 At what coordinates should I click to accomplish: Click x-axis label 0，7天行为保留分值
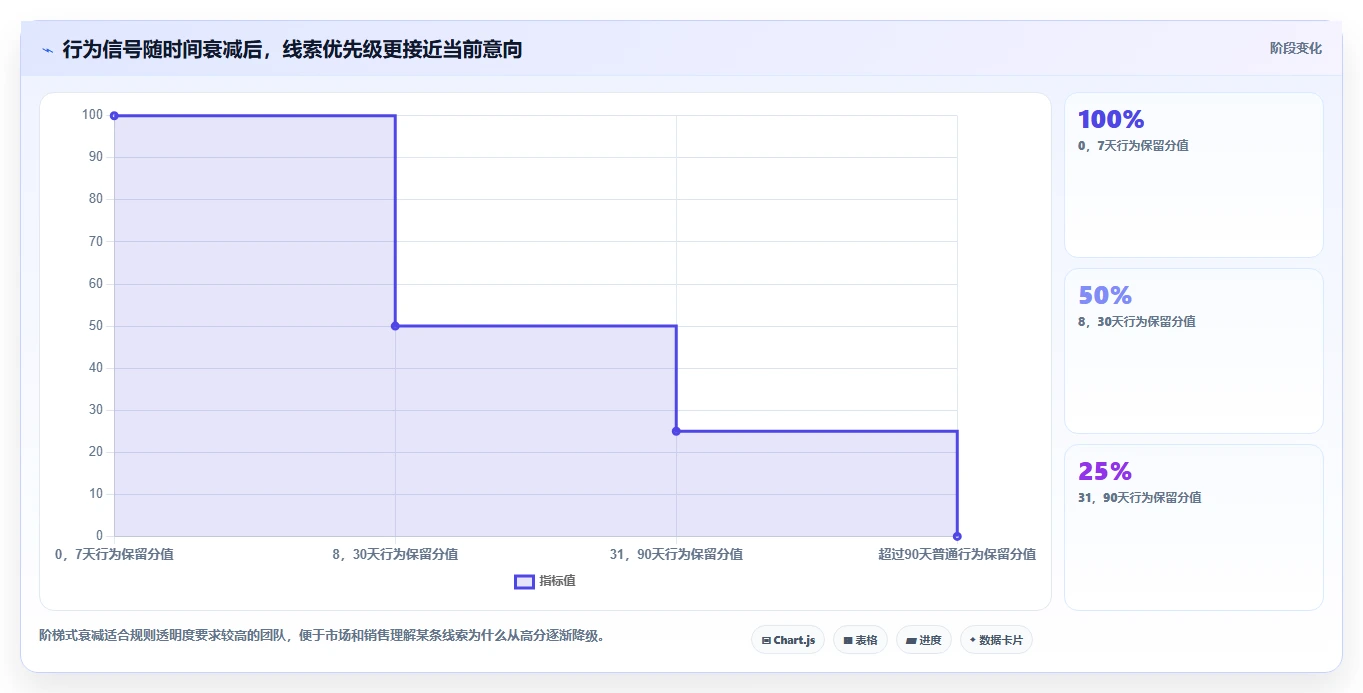[114, 554]
